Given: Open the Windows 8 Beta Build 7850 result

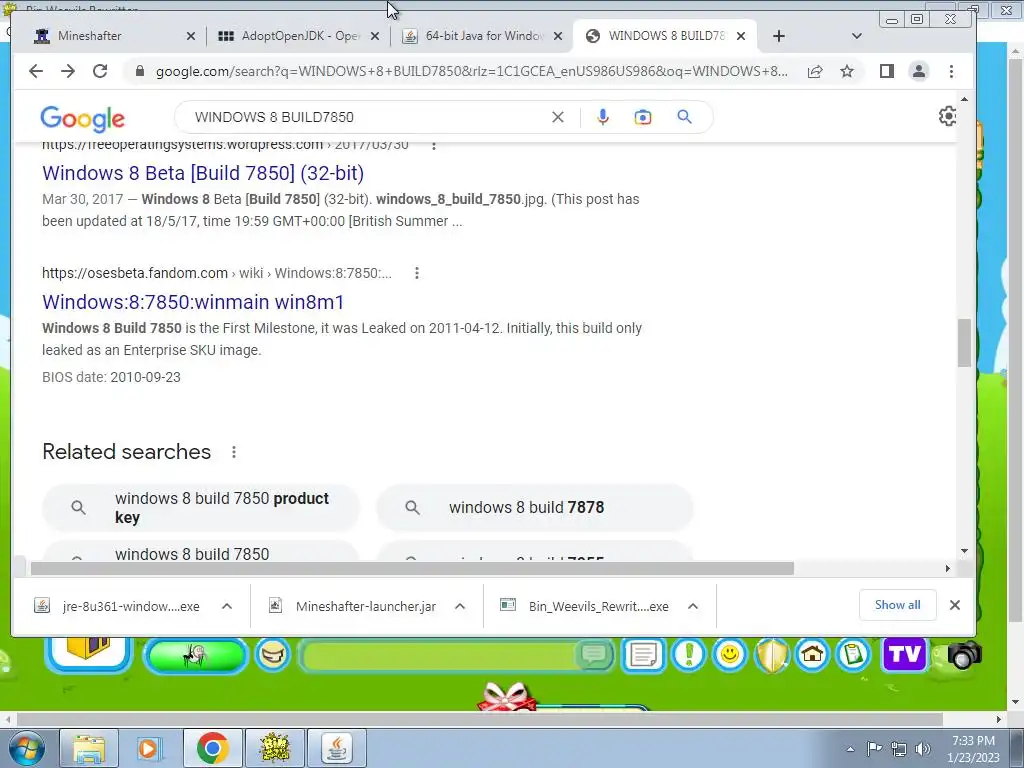Looking at the screenshot, I should [x=203, y=173].
